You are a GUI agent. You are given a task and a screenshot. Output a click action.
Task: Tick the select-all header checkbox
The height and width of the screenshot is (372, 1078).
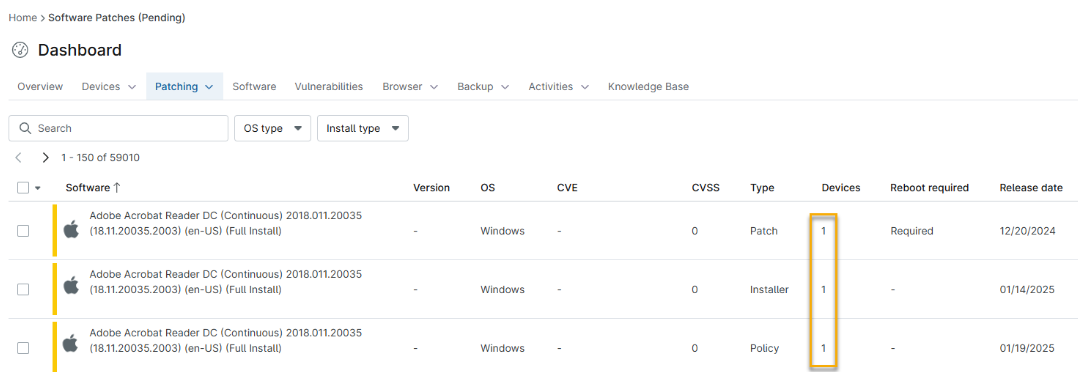23,187
